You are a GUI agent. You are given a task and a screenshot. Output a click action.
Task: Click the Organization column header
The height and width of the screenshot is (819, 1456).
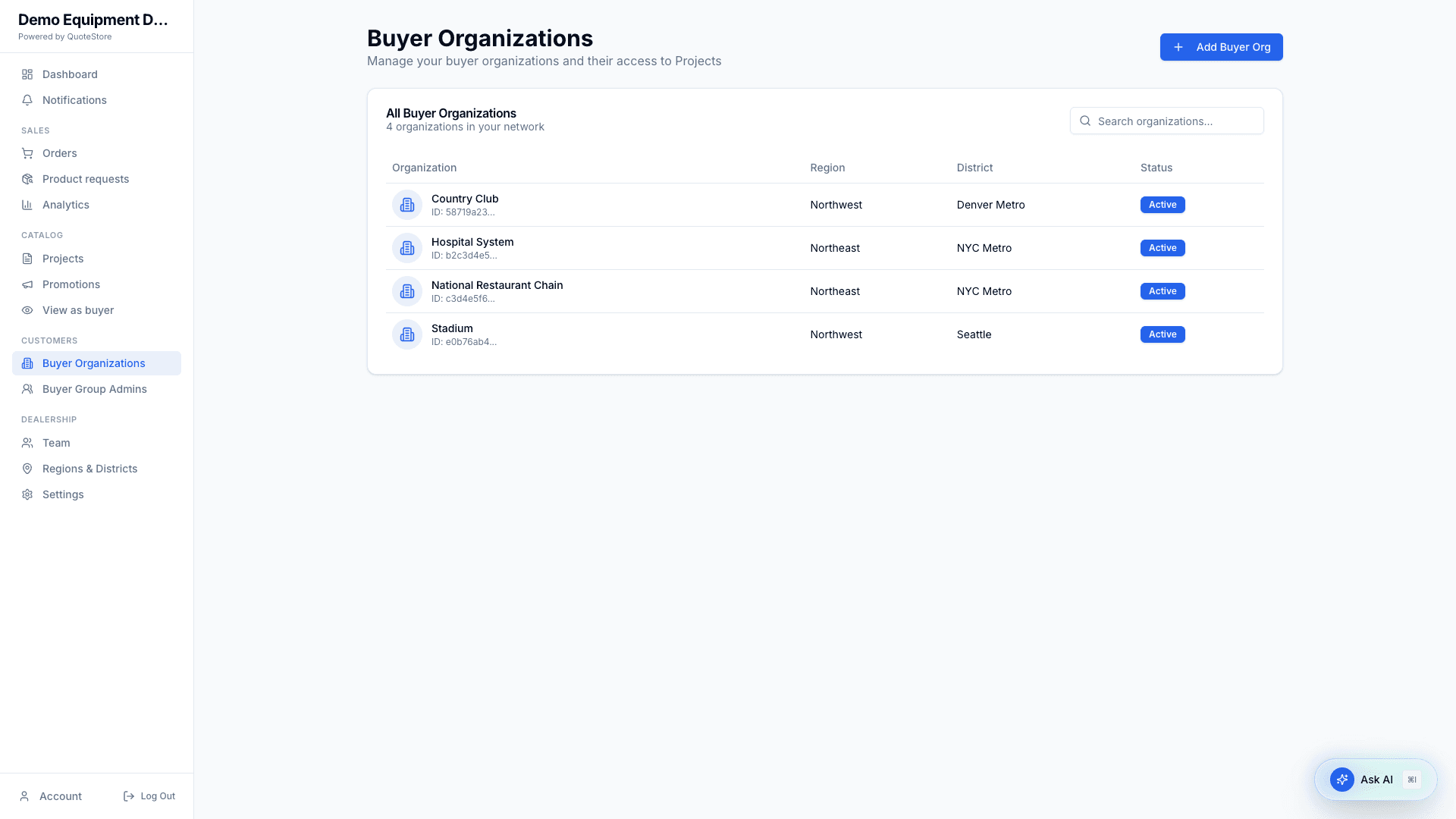[424, 168]
